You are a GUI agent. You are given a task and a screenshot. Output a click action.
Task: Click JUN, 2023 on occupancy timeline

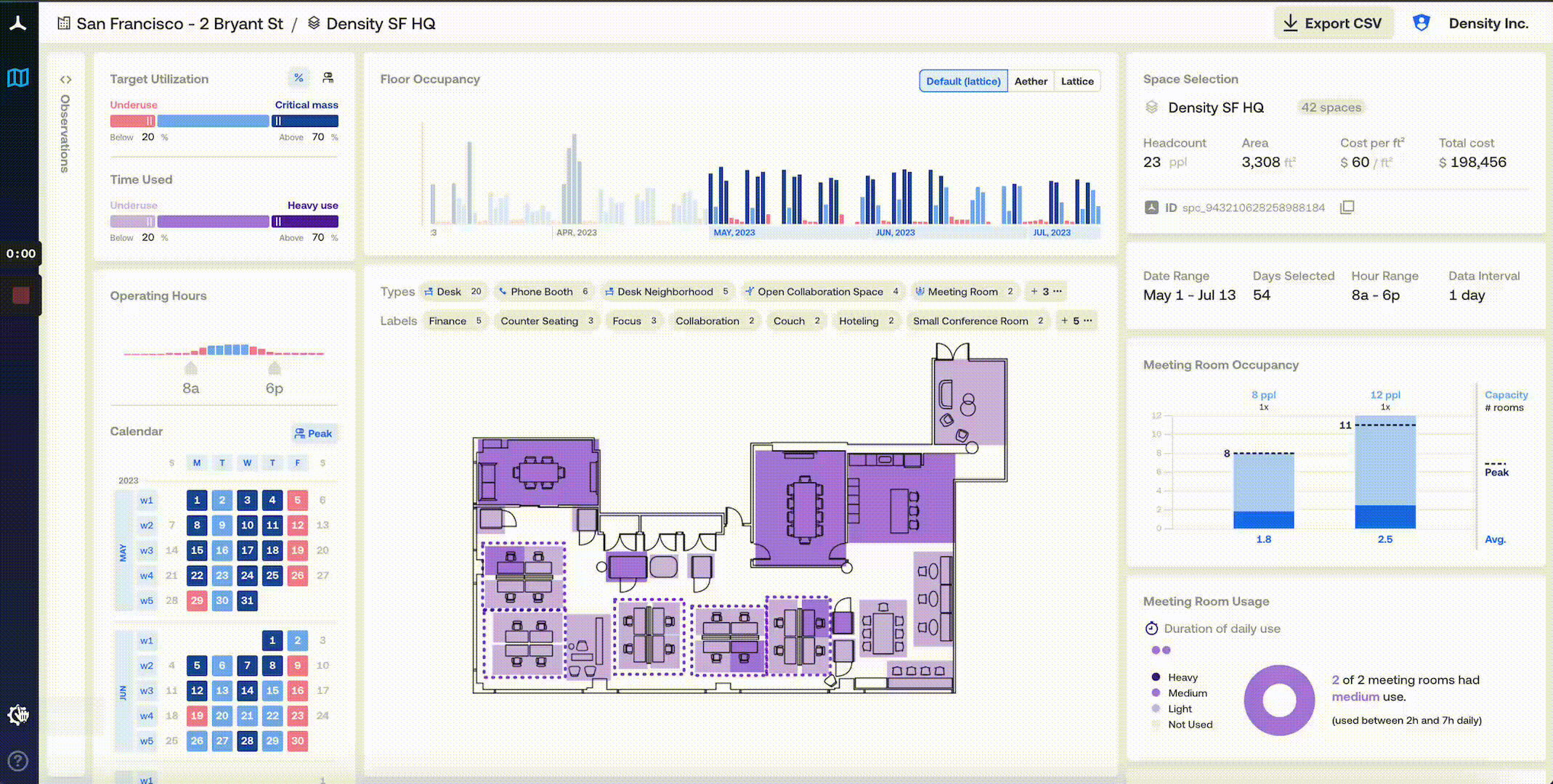click(895, 232)
